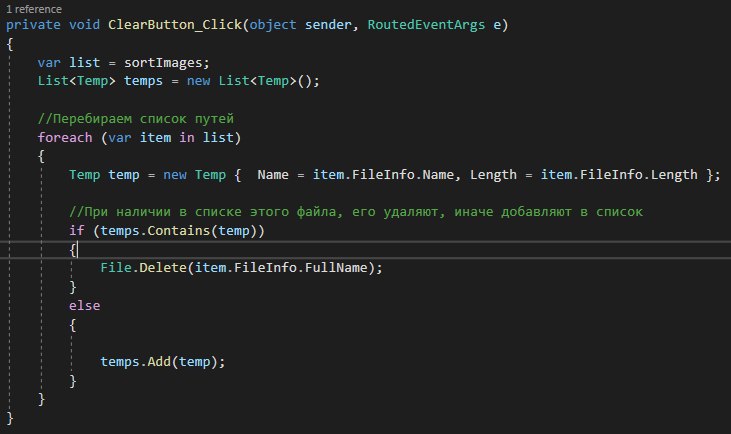The width and height of the screenshot is (731, 434).
Task: Click 'var list' declaration
Action: point(69,62)
